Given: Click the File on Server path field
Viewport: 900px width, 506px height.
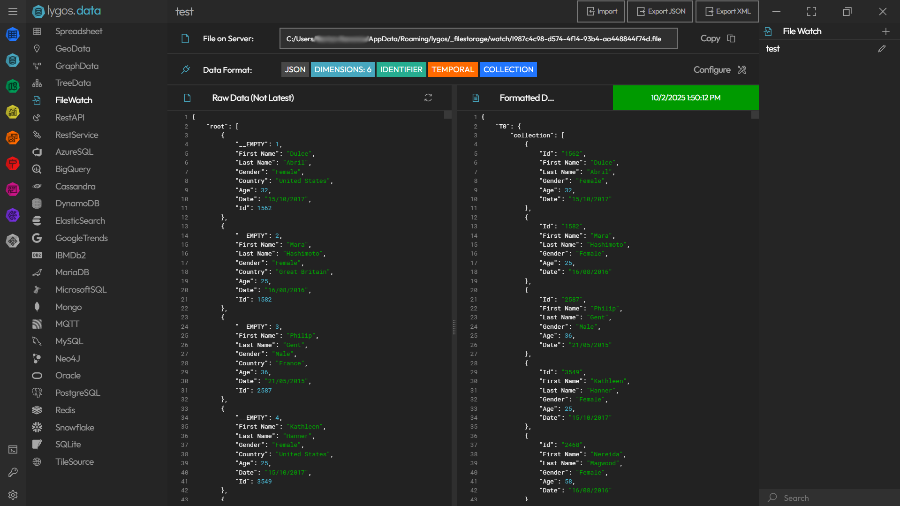Looking at the screenshot, I should pyautogui.click(x=478, y=38).
